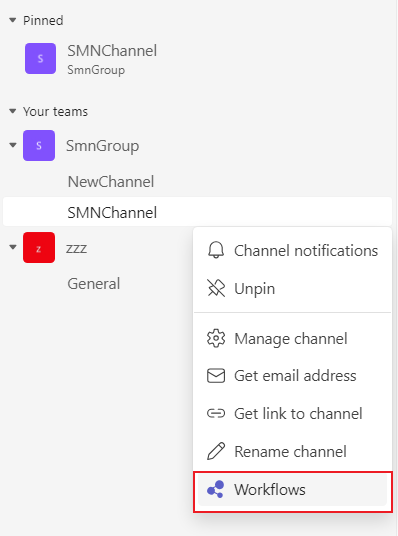Click the envelope icon for email address
Image resolution: width=398 pixels, height=536 pixels.
(x=216, y=376)
